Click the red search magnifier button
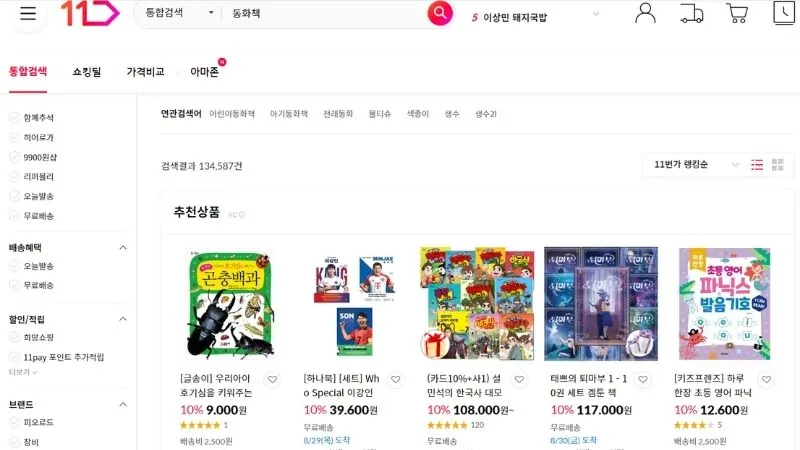Screen dimensions: 800x450 click(x=440, y=13)
